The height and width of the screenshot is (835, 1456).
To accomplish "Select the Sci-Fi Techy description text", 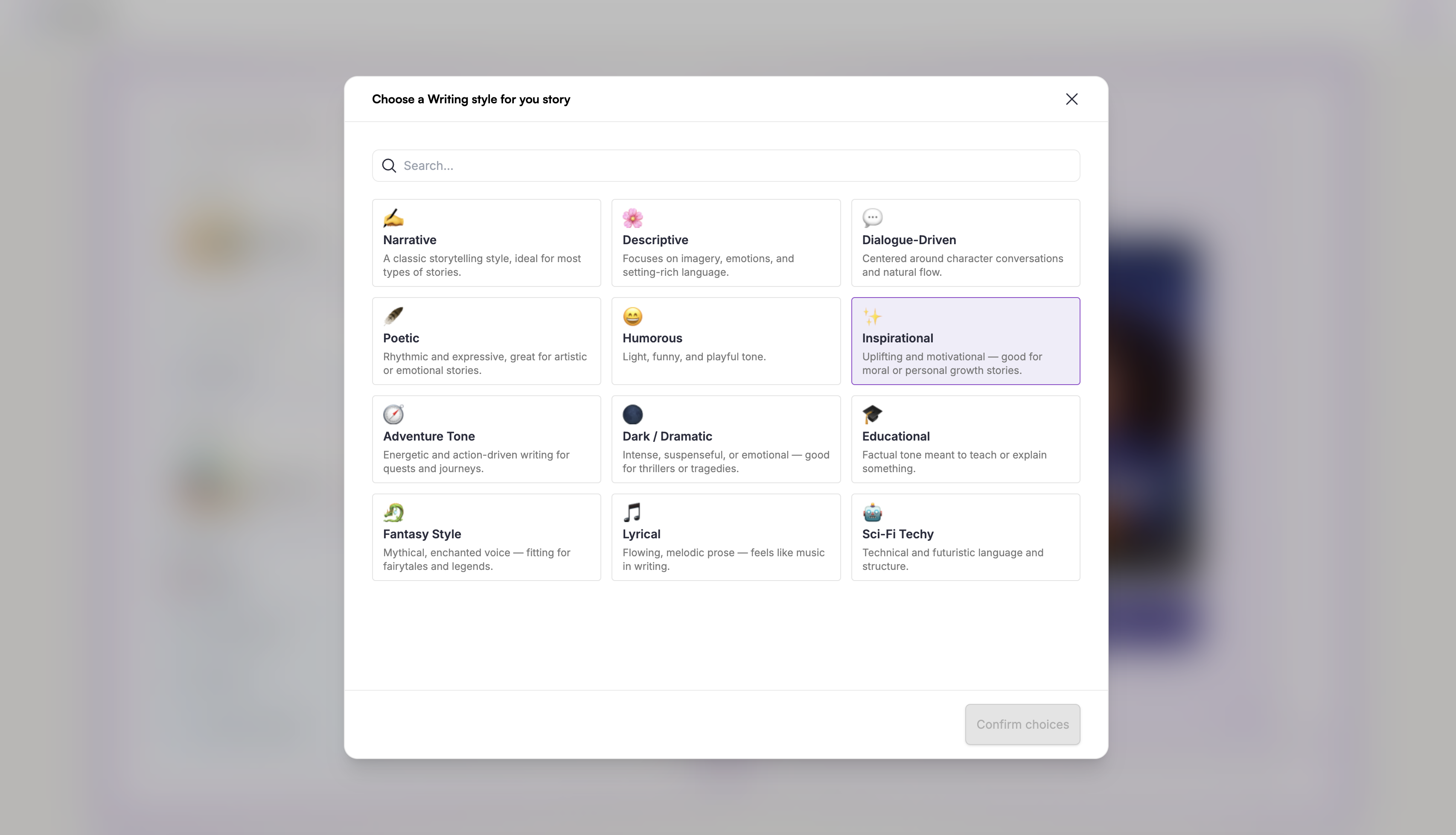I will pos(952,559).
